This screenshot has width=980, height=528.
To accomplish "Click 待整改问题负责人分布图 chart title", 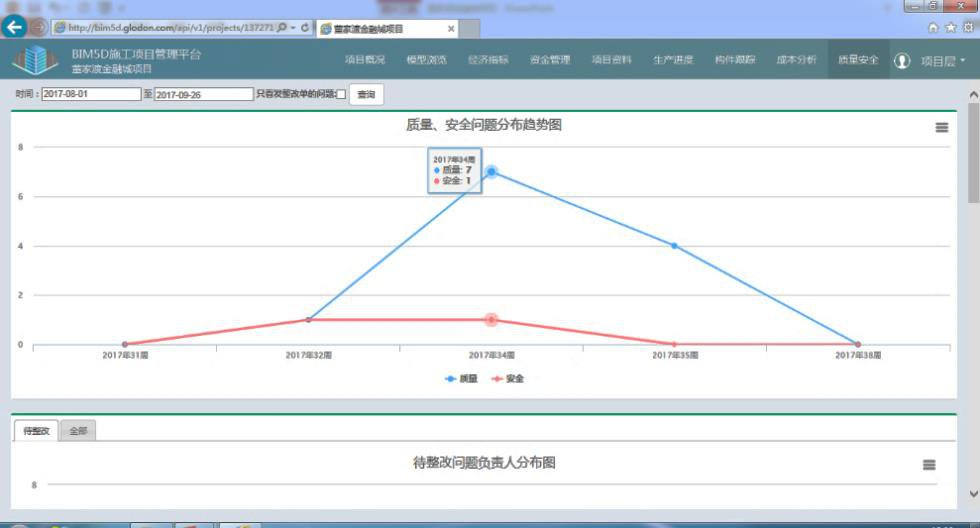I will [484, 463].
